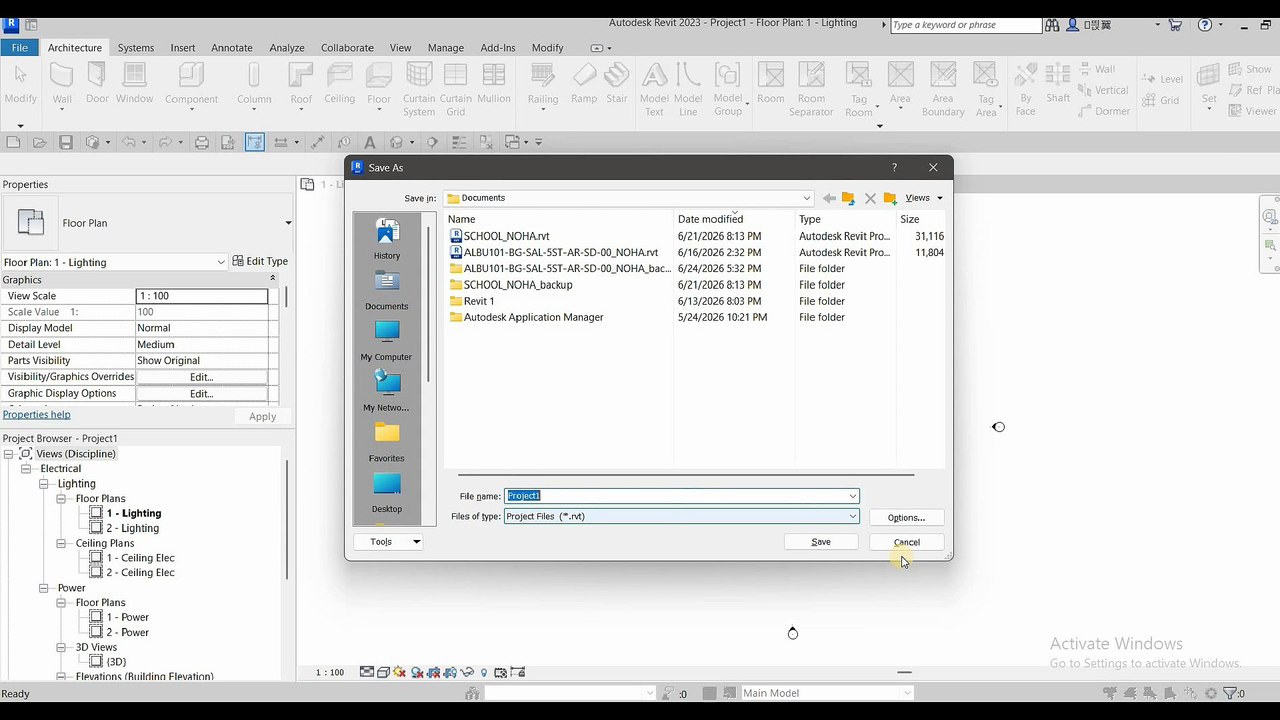This screenshot has width=1280, height=720.
Task: Switch to the Insert ribbon tab
Action: [x=183, y=47]
